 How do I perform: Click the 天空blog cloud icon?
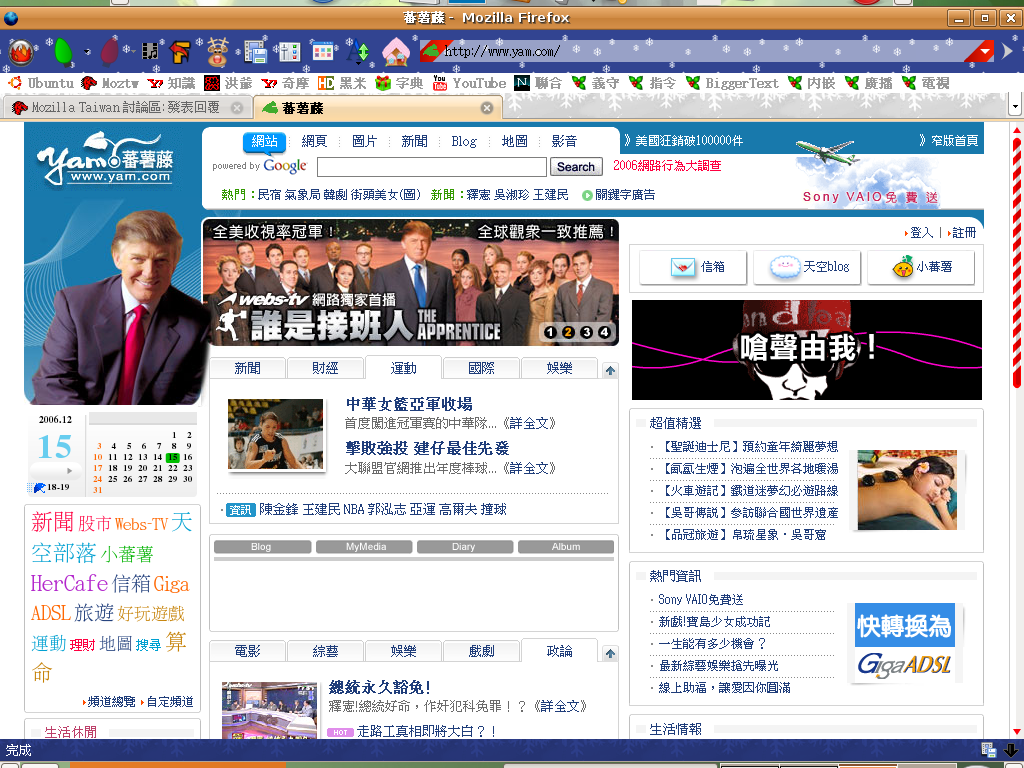(787, 267)
